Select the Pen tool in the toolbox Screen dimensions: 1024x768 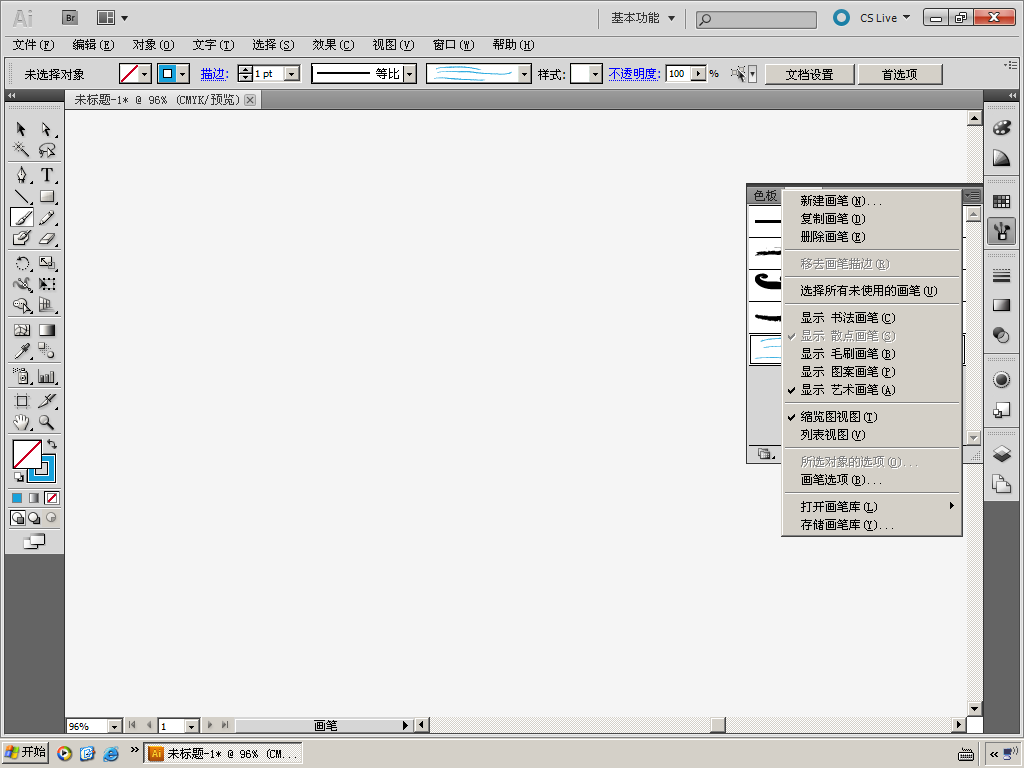[x=21, y=175]
